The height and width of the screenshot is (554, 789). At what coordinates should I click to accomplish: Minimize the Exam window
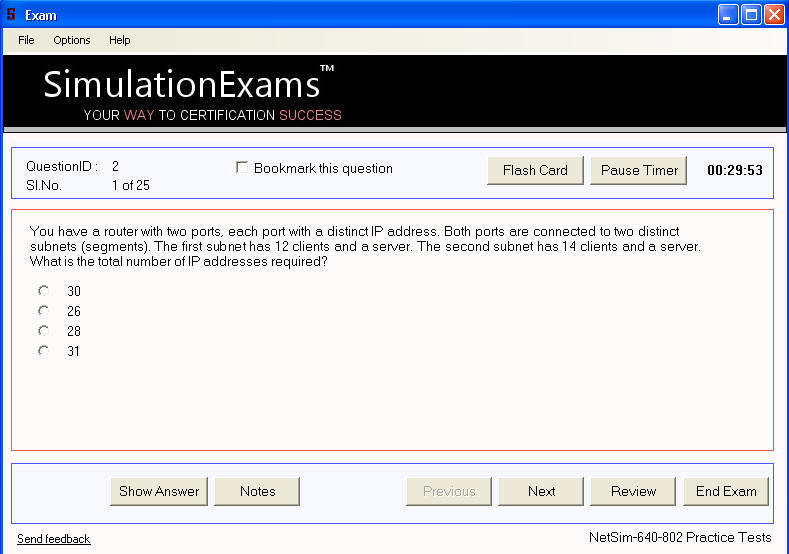(x=728, y=15)
